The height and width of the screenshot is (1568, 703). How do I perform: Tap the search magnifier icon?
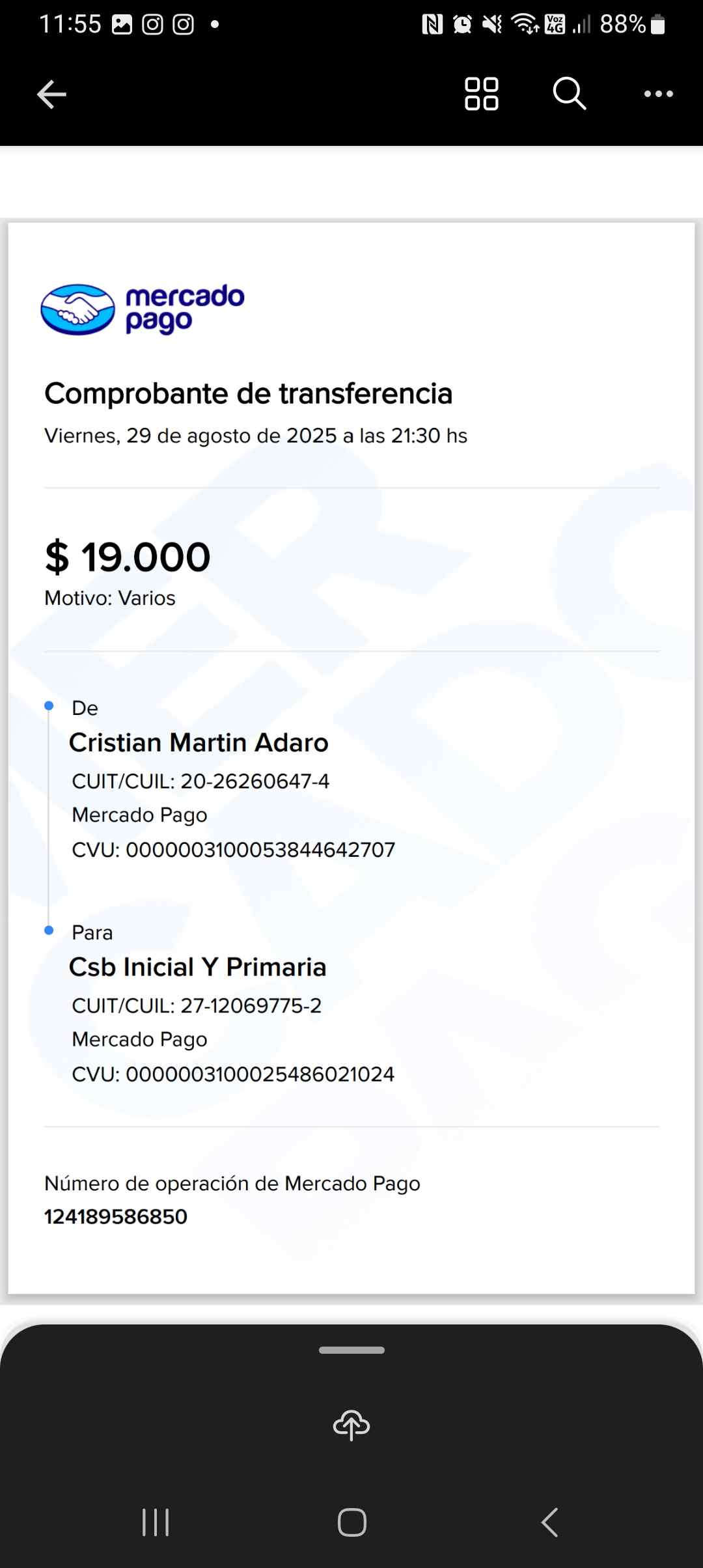click(x=570, y=94)
